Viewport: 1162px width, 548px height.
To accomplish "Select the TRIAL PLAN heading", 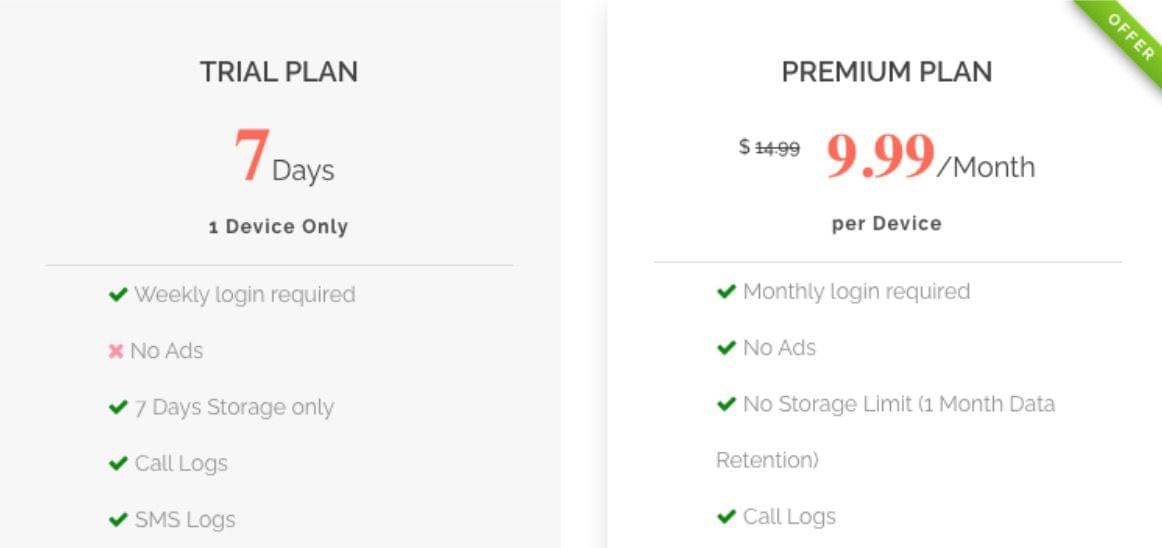I will (x=279, y=72).
